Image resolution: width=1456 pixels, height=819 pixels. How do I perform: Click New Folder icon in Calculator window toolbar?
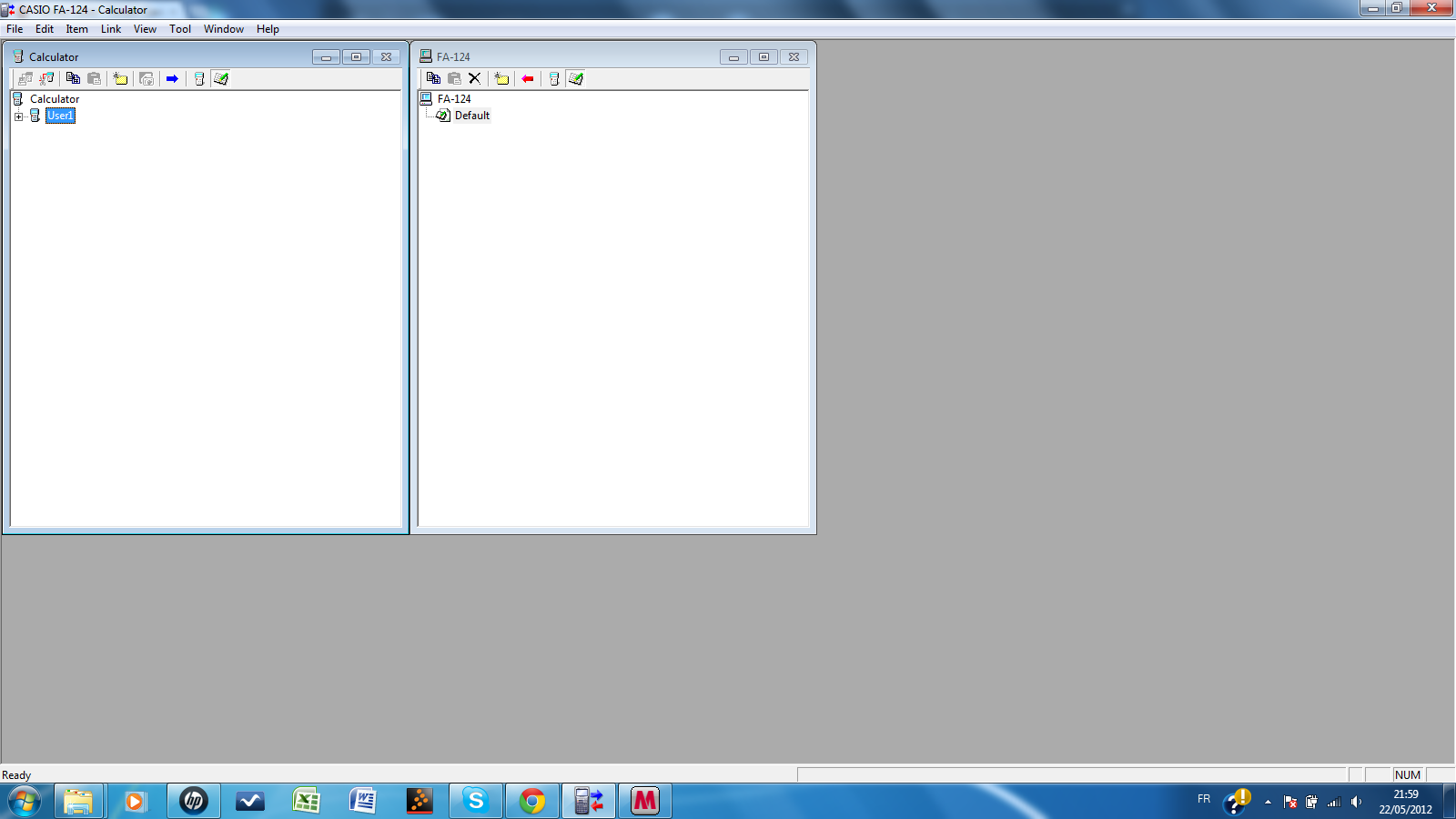point(121,79)
